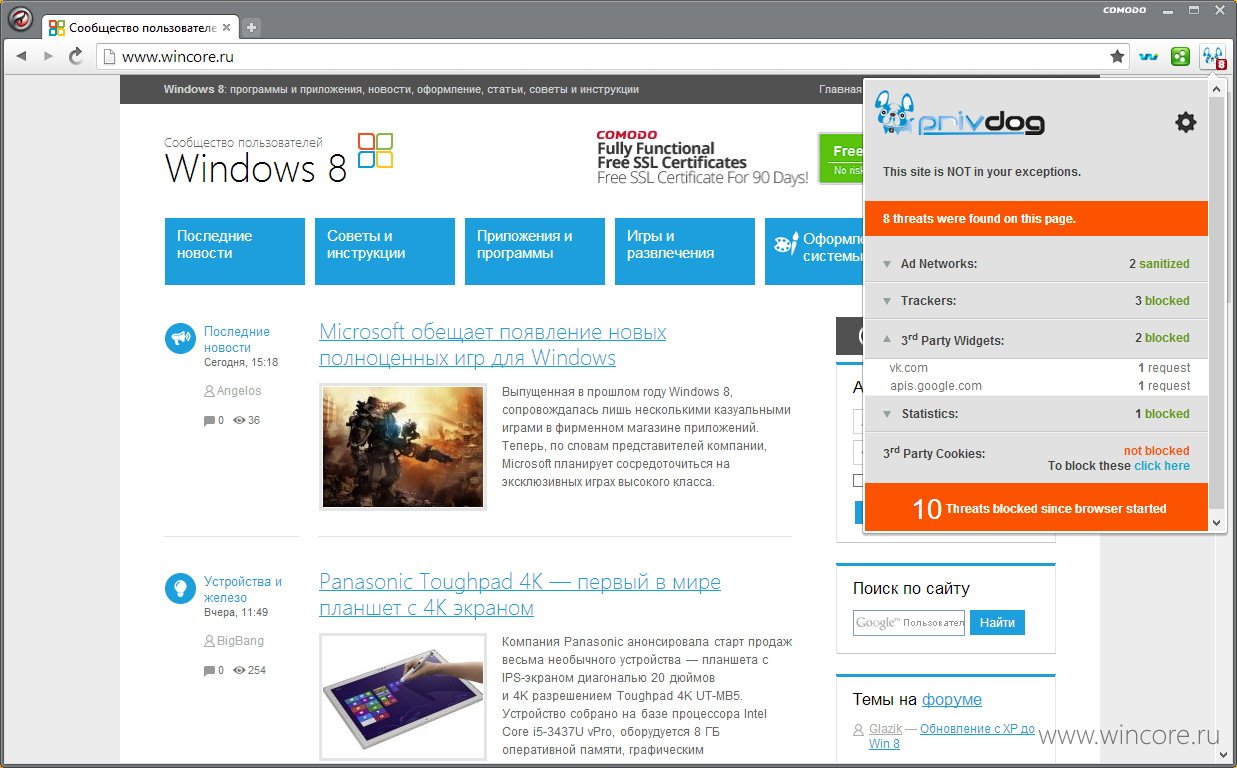This screenshot has width=1237, height=768.
Task: Reload the page with the refresh icon
Action: (x=76, y=57)
